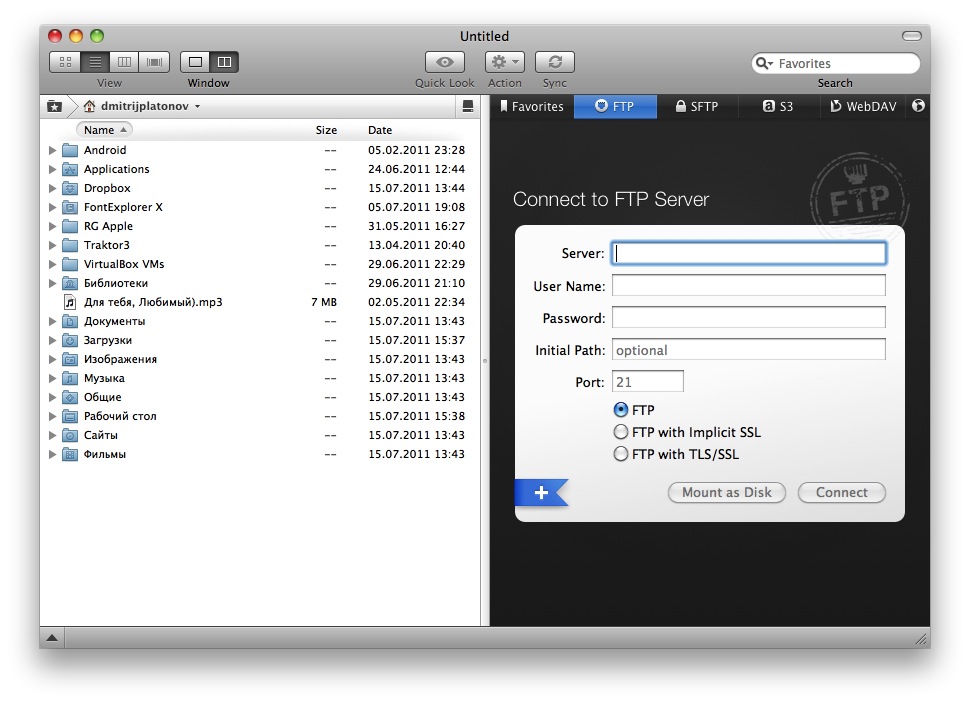Switch to icon view mode
970x703 pixels.
click(x=65, y=62)
